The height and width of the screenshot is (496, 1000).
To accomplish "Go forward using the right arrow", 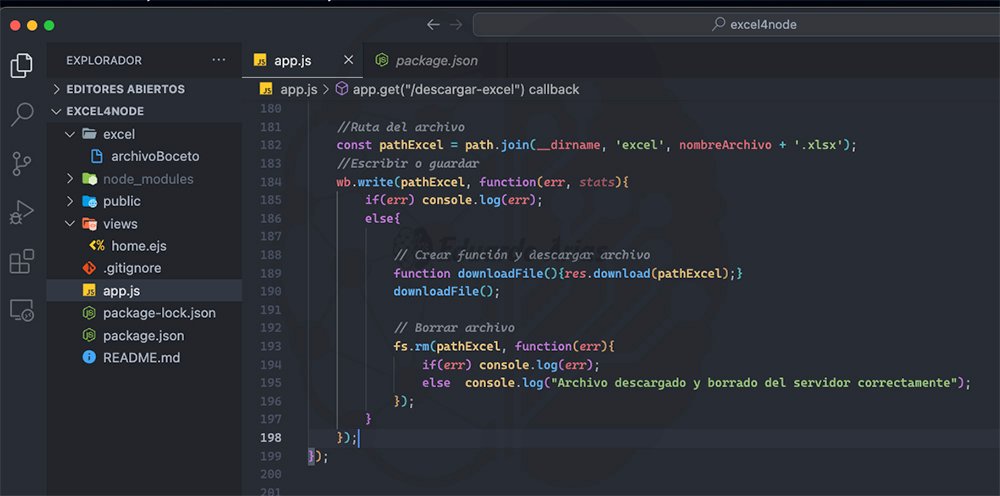I will click(x=455, y=25).
